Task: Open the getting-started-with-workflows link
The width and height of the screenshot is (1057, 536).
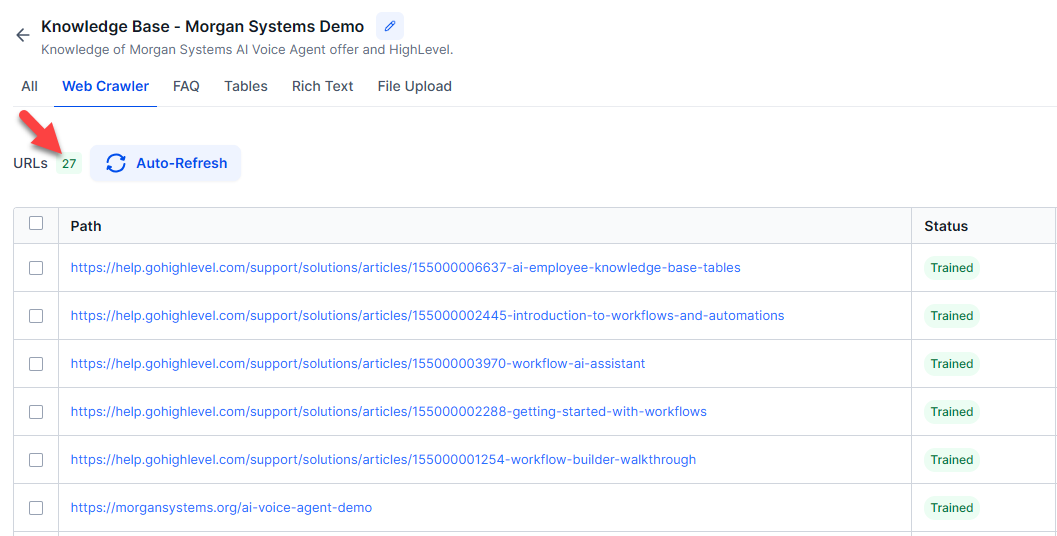Action: coord(389,411)
